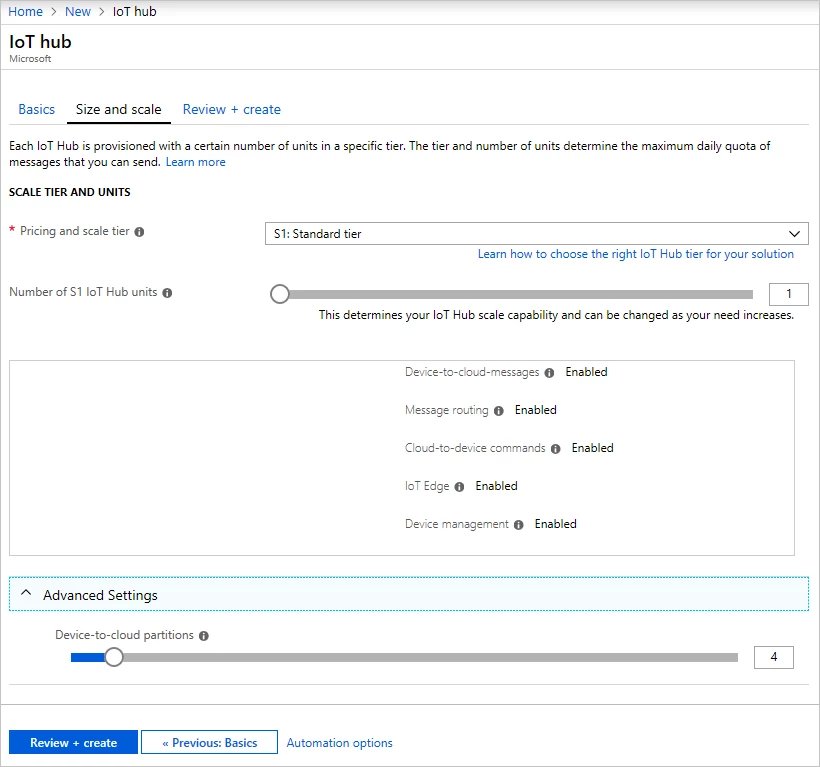Click the Cloud-to-device commands info icon
820x767 pixels.
tap(556, 448)
